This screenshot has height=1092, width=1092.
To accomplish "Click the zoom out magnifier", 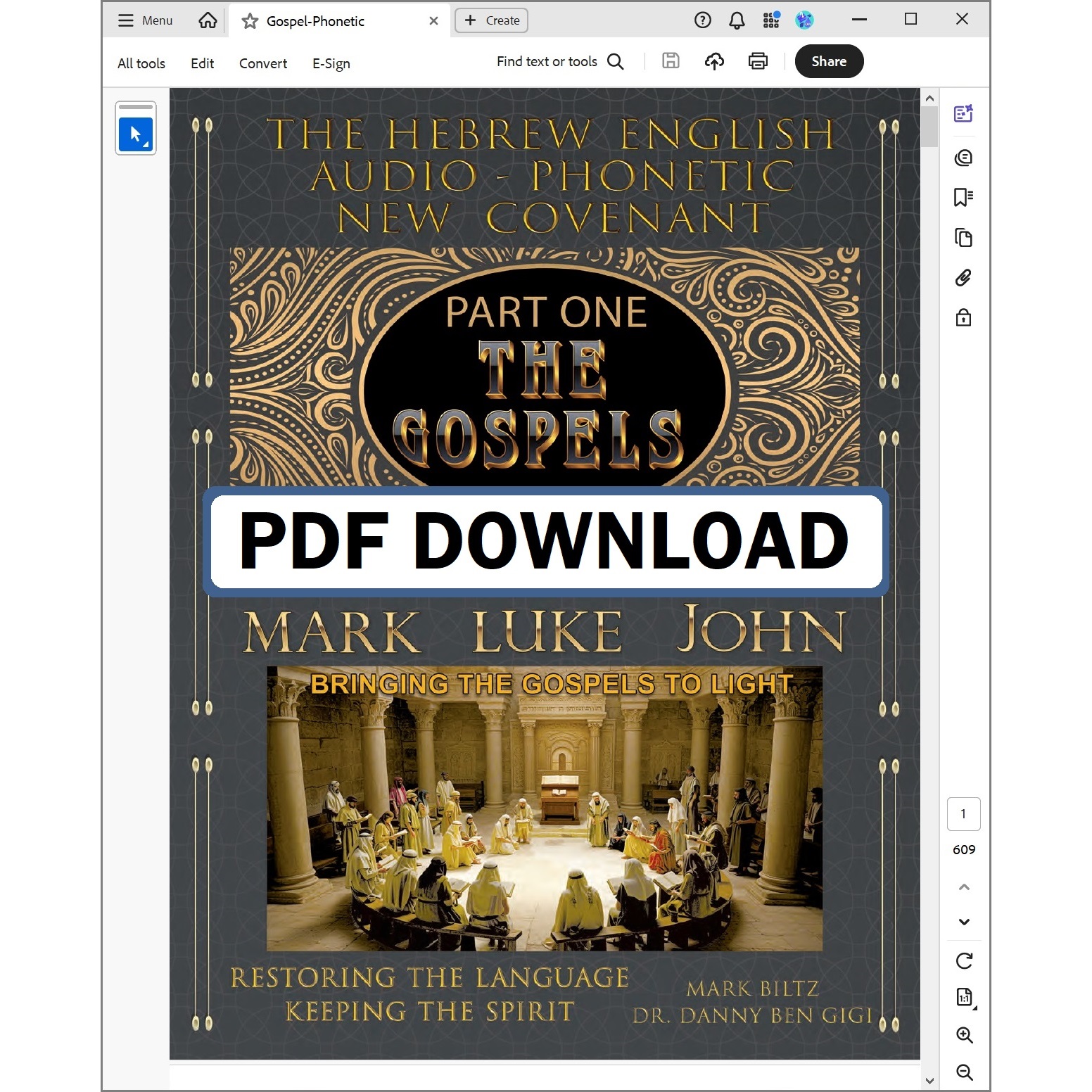I will coord(964,1072).
